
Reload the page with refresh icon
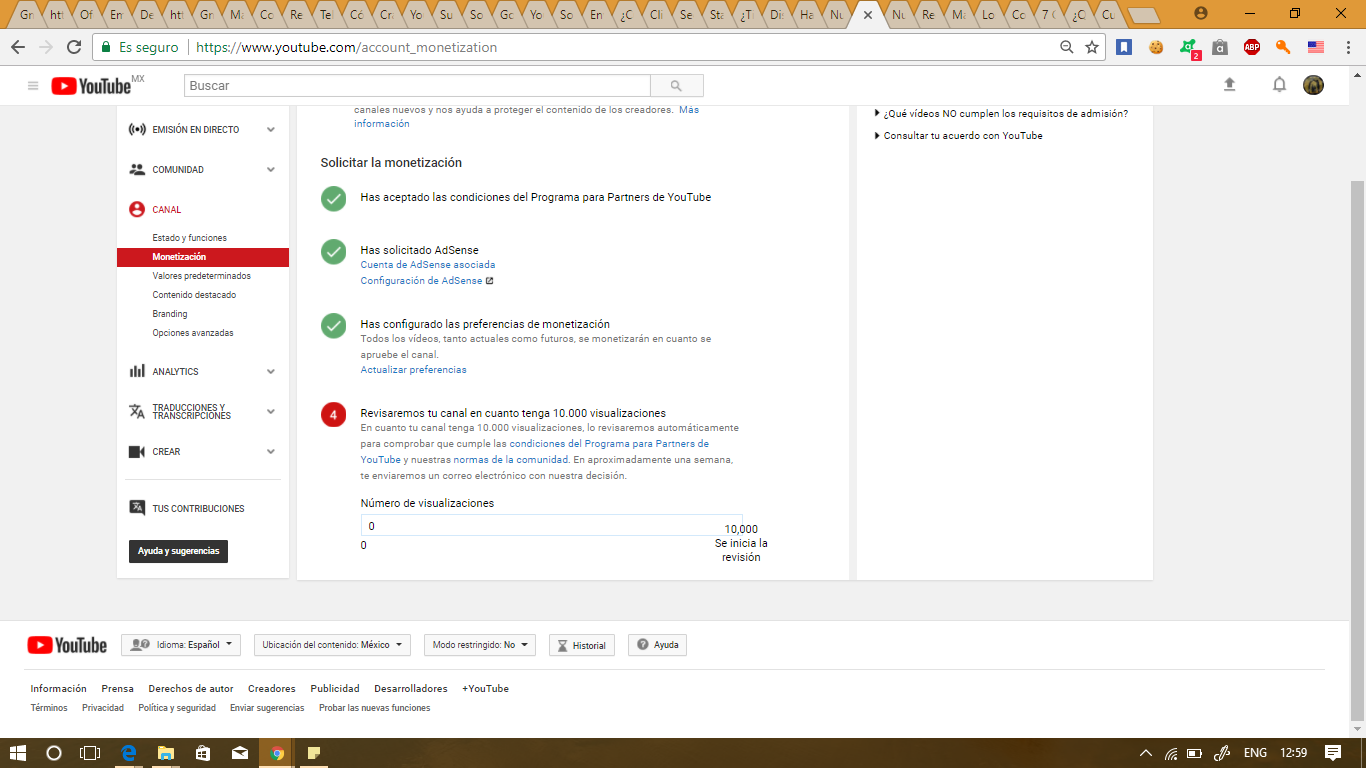point(74,47)
